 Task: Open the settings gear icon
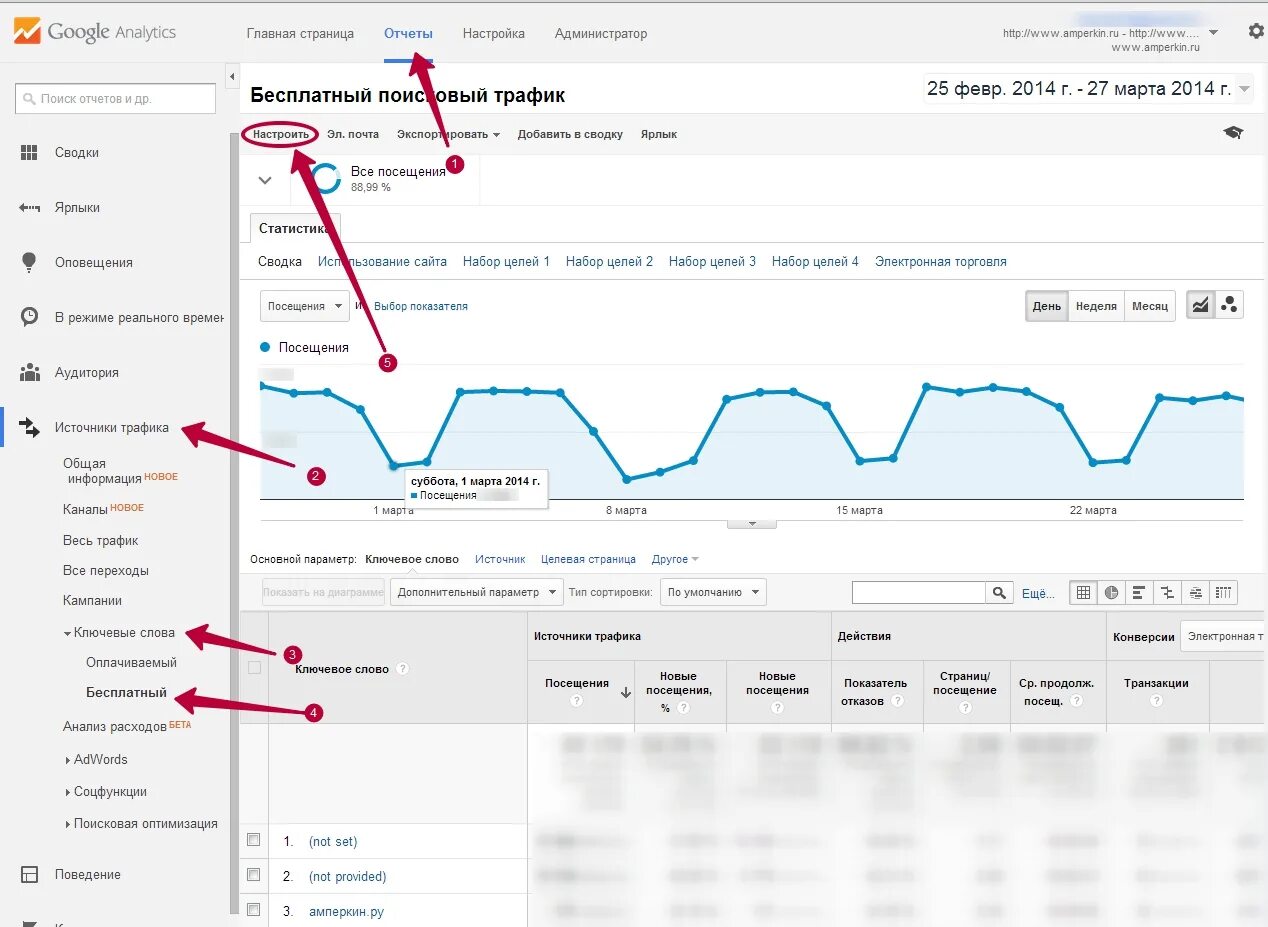coord(1256,31)
